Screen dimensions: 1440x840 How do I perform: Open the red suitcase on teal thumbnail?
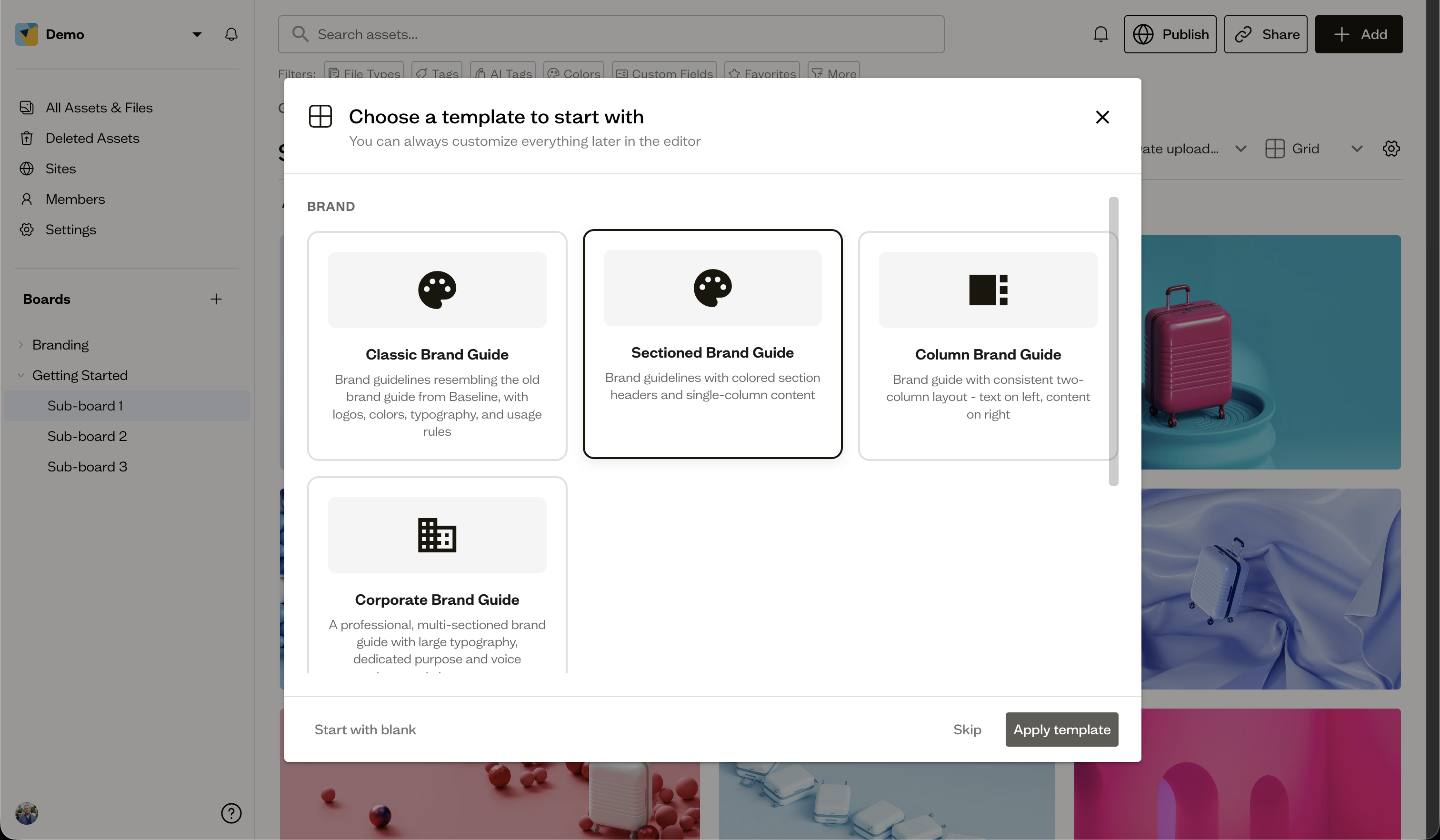pyautogui.click(x=1271, y=352)
